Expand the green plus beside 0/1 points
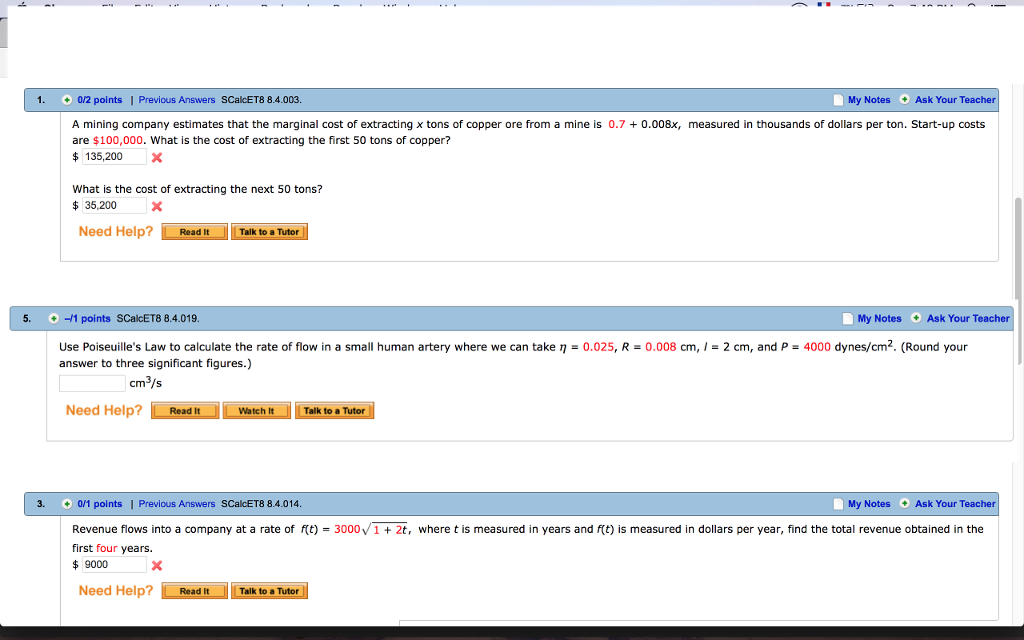Image resolution: width=1024 pixels, height=640 pixels. click(65, 503)
